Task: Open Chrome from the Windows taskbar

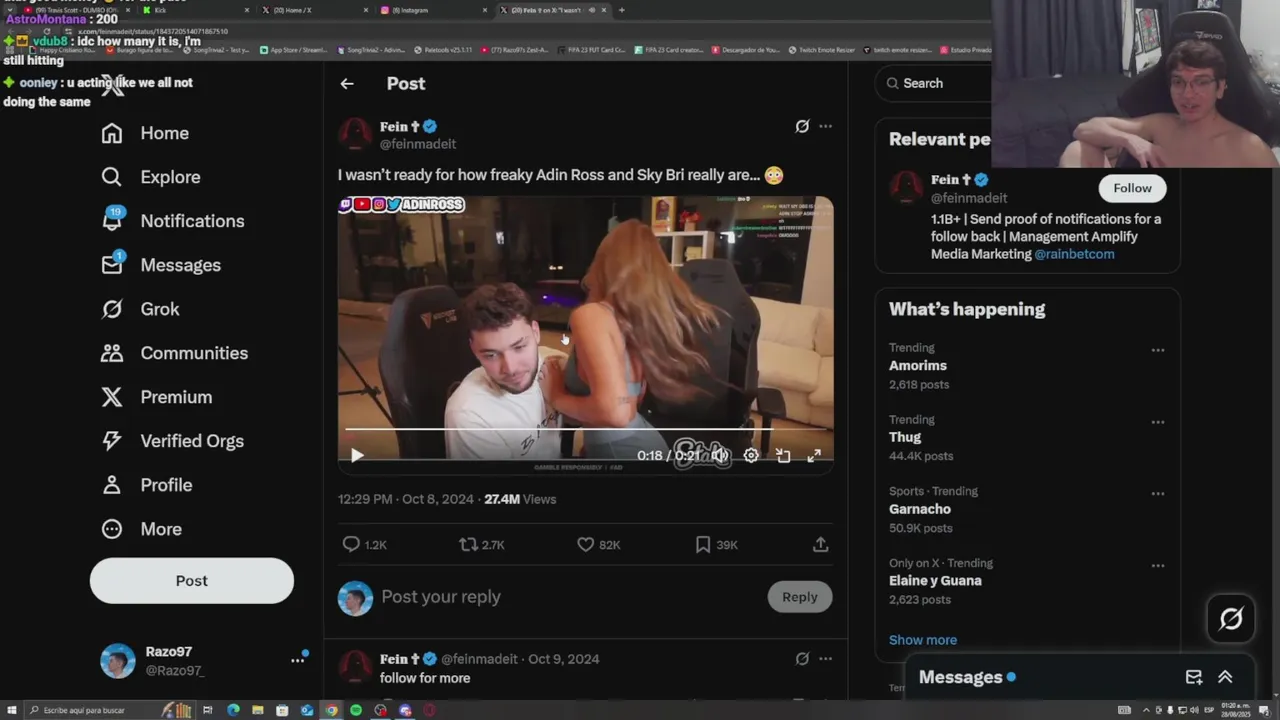Action: (331, 710)
